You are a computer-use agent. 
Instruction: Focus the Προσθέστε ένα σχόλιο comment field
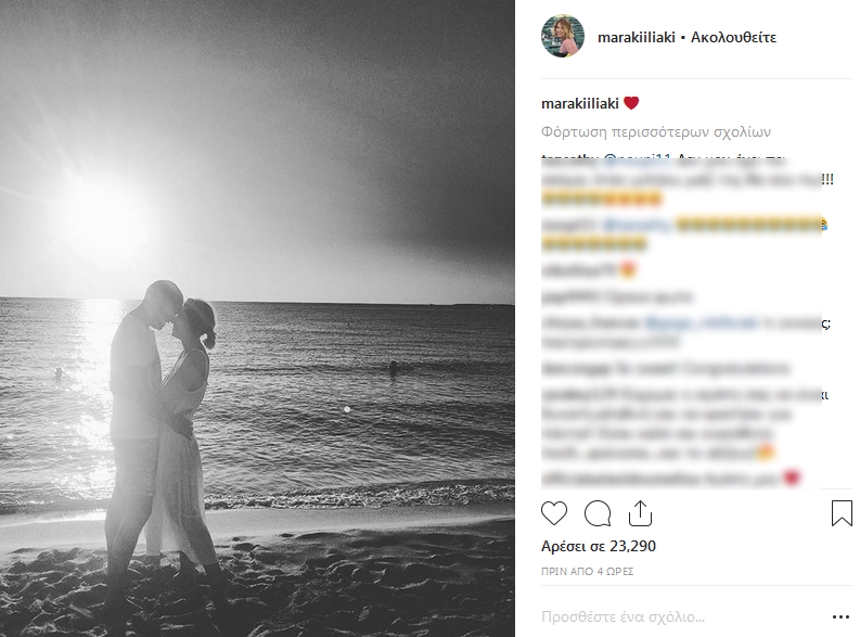click(680, 617)
